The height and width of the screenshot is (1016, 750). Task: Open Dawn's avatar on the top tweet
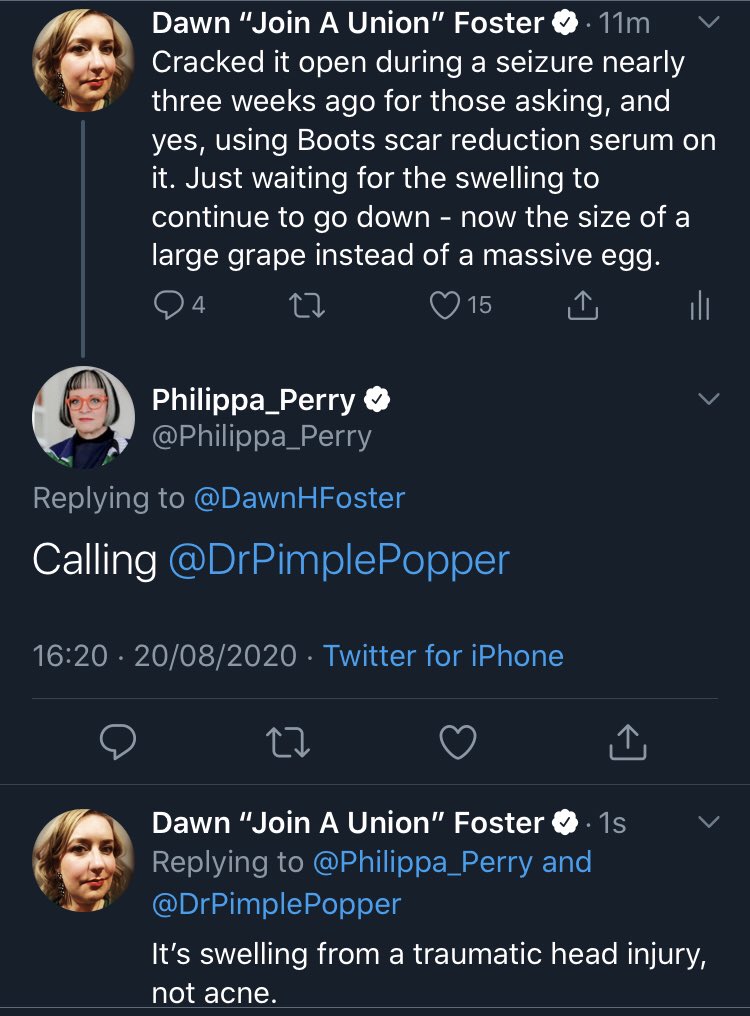point(83,61)
